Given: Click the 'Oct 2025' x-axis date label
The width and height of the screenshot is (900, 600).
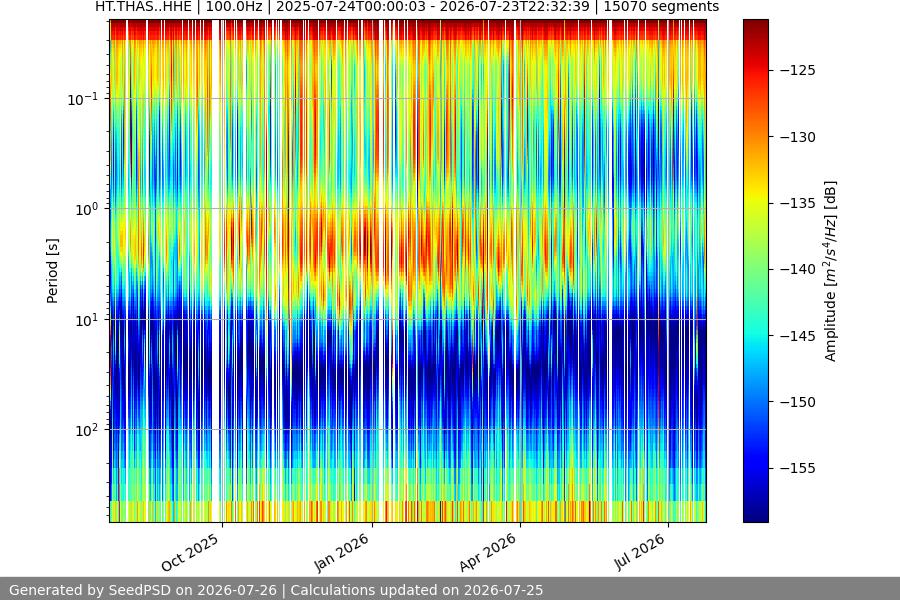Looking at the screenshot, I should coord(190,552).
